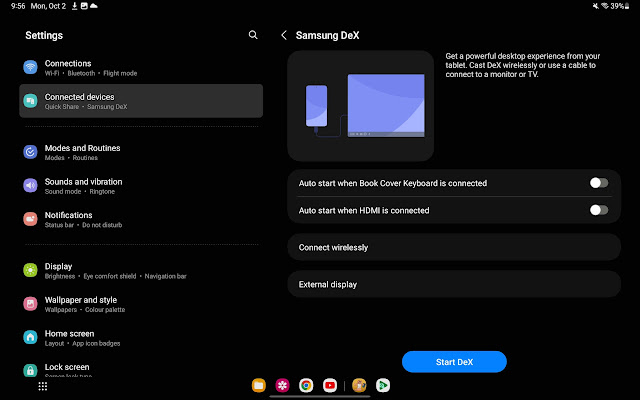Launch the Play Games taskbar app
Viewport: 640px width, 400px height.
[x=383, y=385]
